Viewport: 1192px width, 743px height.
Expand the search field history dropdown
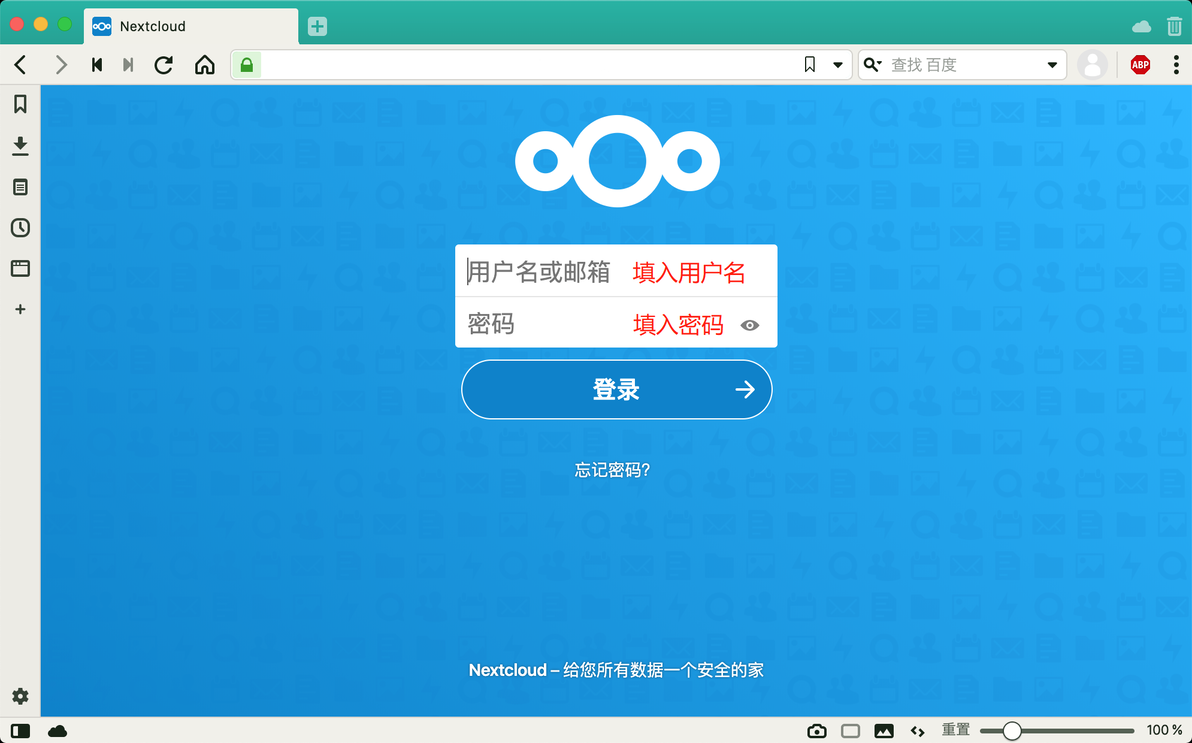click(x=1052, y=65)
